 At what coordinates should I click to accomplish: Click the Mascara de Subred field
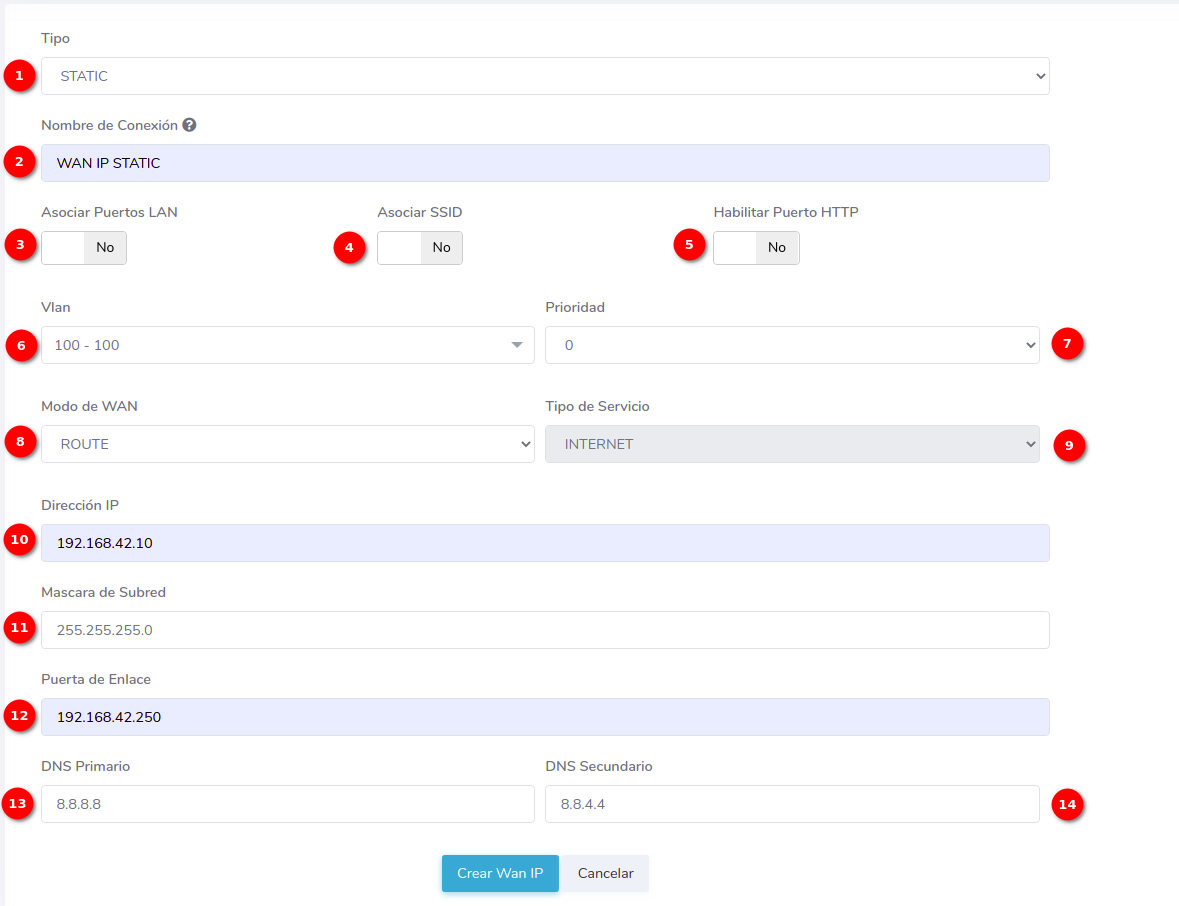coord(545,630)
